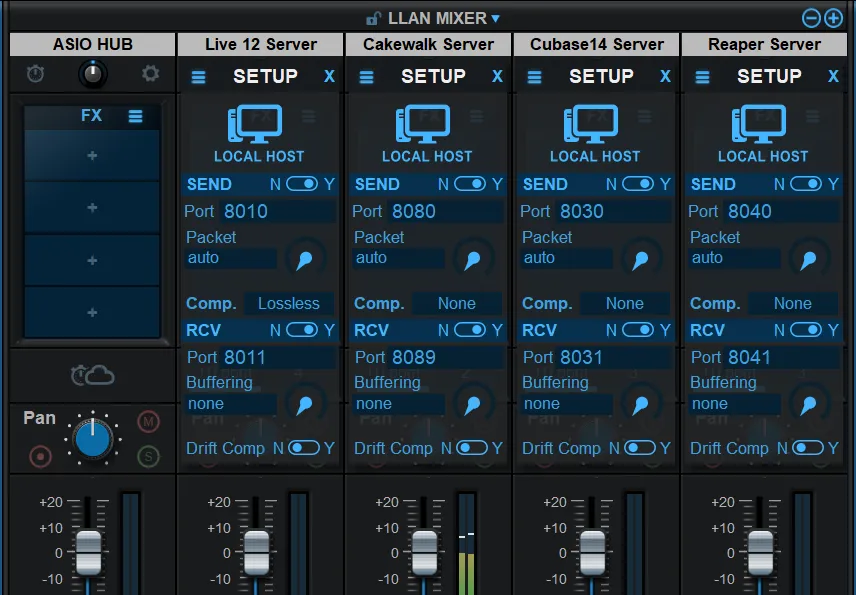Click the Packet knob on Live 12 Server
The width and height of the screenshot is (856, 595).
tap(306, 258)
